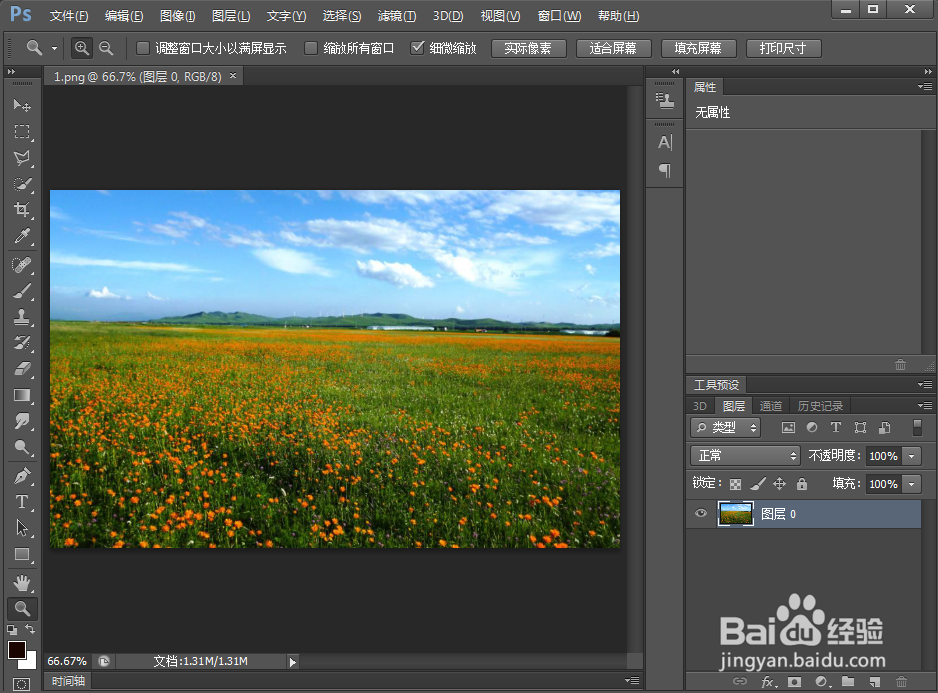Viewport: 938px width, 693px height.
Task: Select the Quick Selection tool
Action: [22, 184]
